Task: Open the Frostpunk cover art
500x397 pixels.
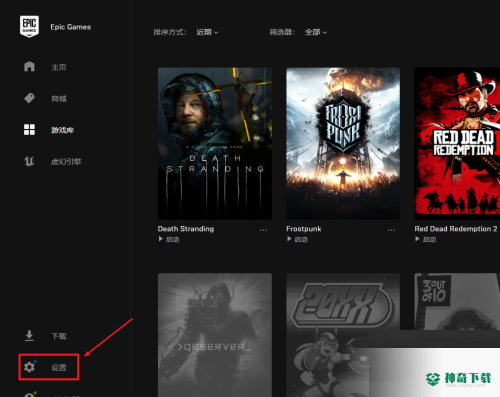Action: [x=343, y=143]
